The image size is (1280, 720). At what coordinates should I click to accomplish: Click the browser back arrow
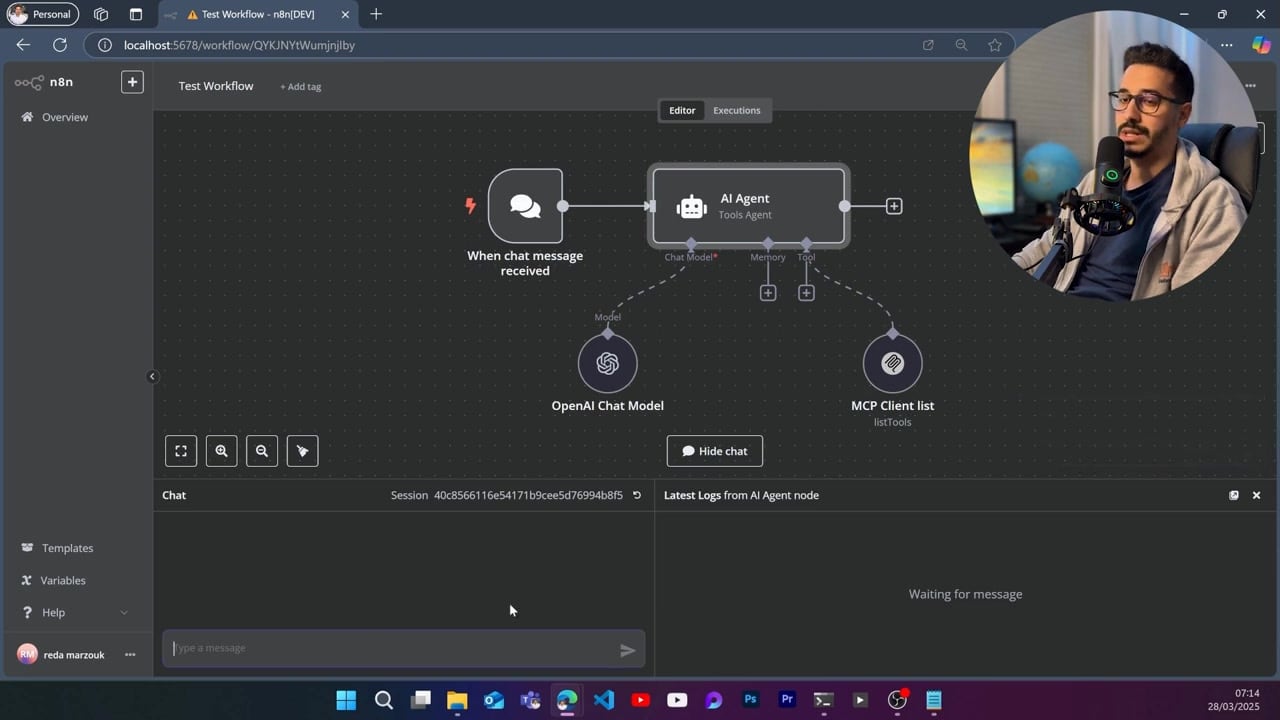coord(23,45)
